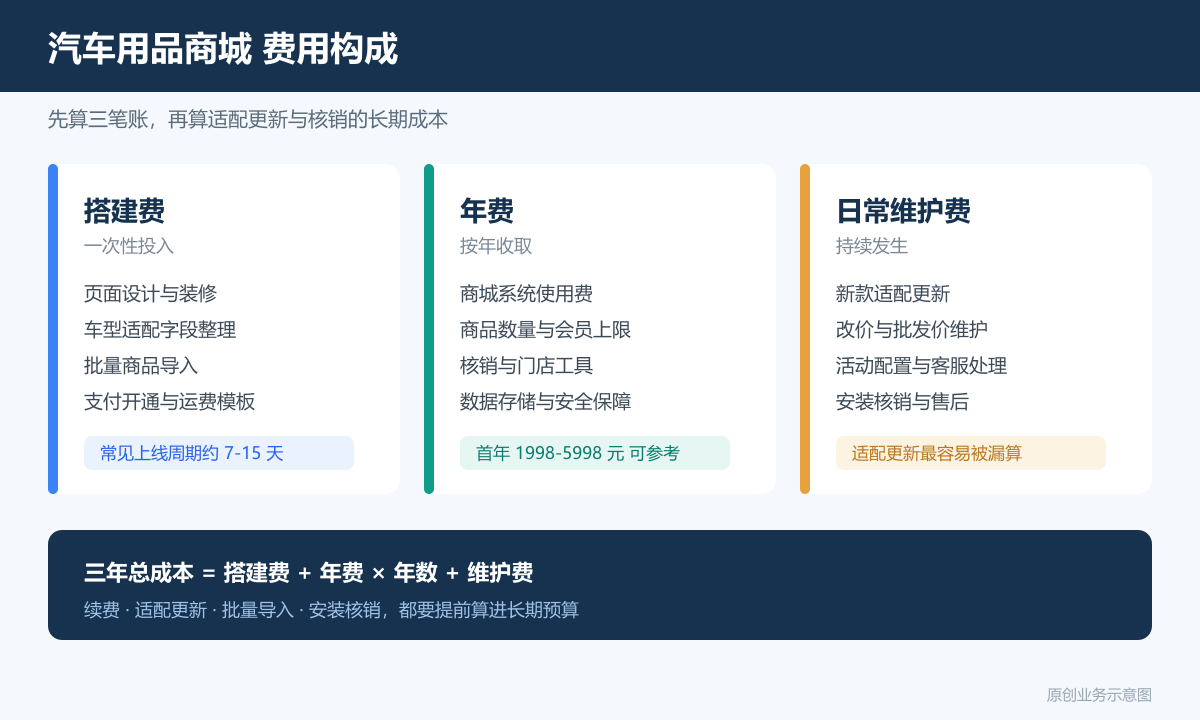Screen dimensions: 1200x720
Task: Select the line 改价与批发价维护
Action: click(x=912, y=330)
